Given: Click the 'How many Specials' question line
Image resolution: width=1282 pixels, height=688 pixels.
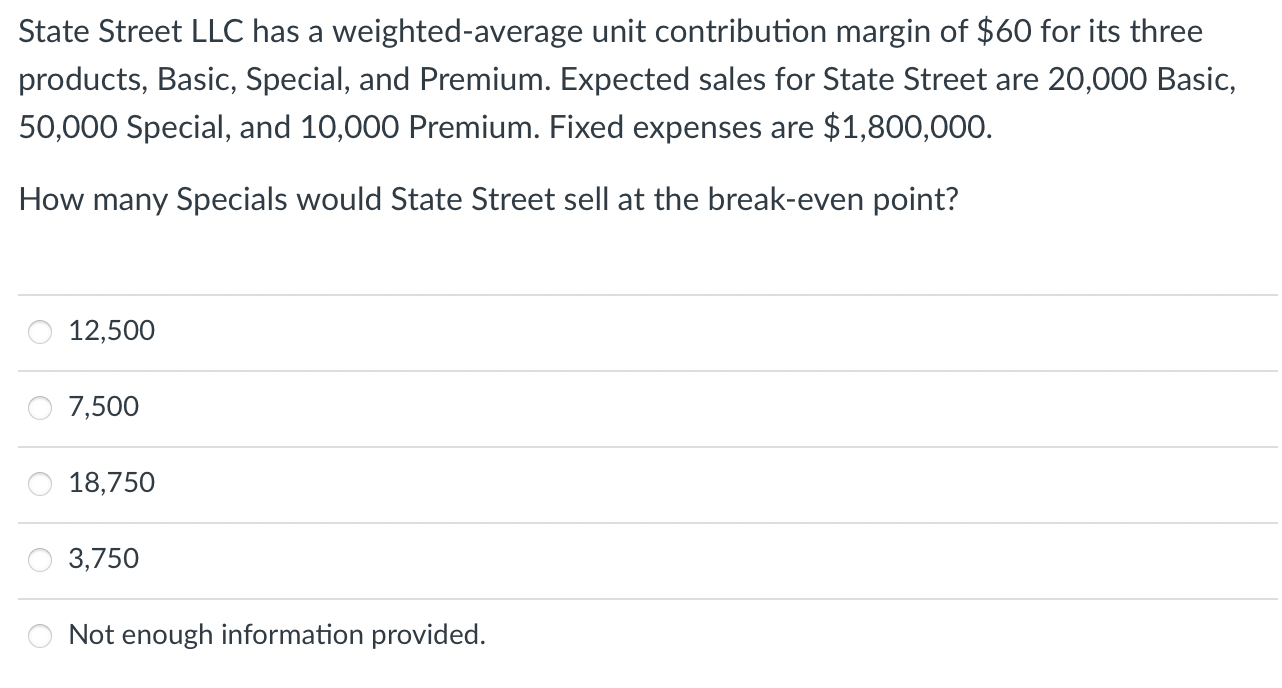Looking at the screenshot, I should pos(489,199).
